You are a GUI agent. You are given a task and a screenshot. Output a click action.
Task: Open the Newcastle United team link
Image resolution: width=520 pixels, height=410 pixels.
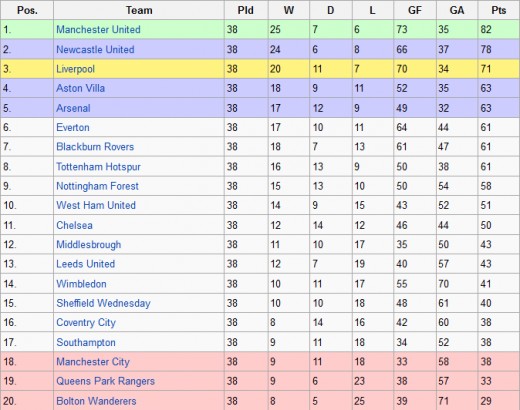95,49
